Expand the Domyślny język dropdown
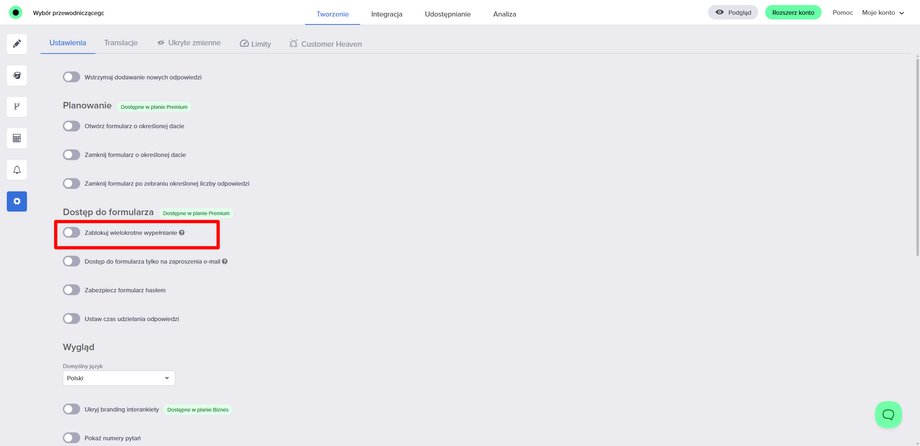Screen dimensions: 920x446 click(x=118, y=379)
